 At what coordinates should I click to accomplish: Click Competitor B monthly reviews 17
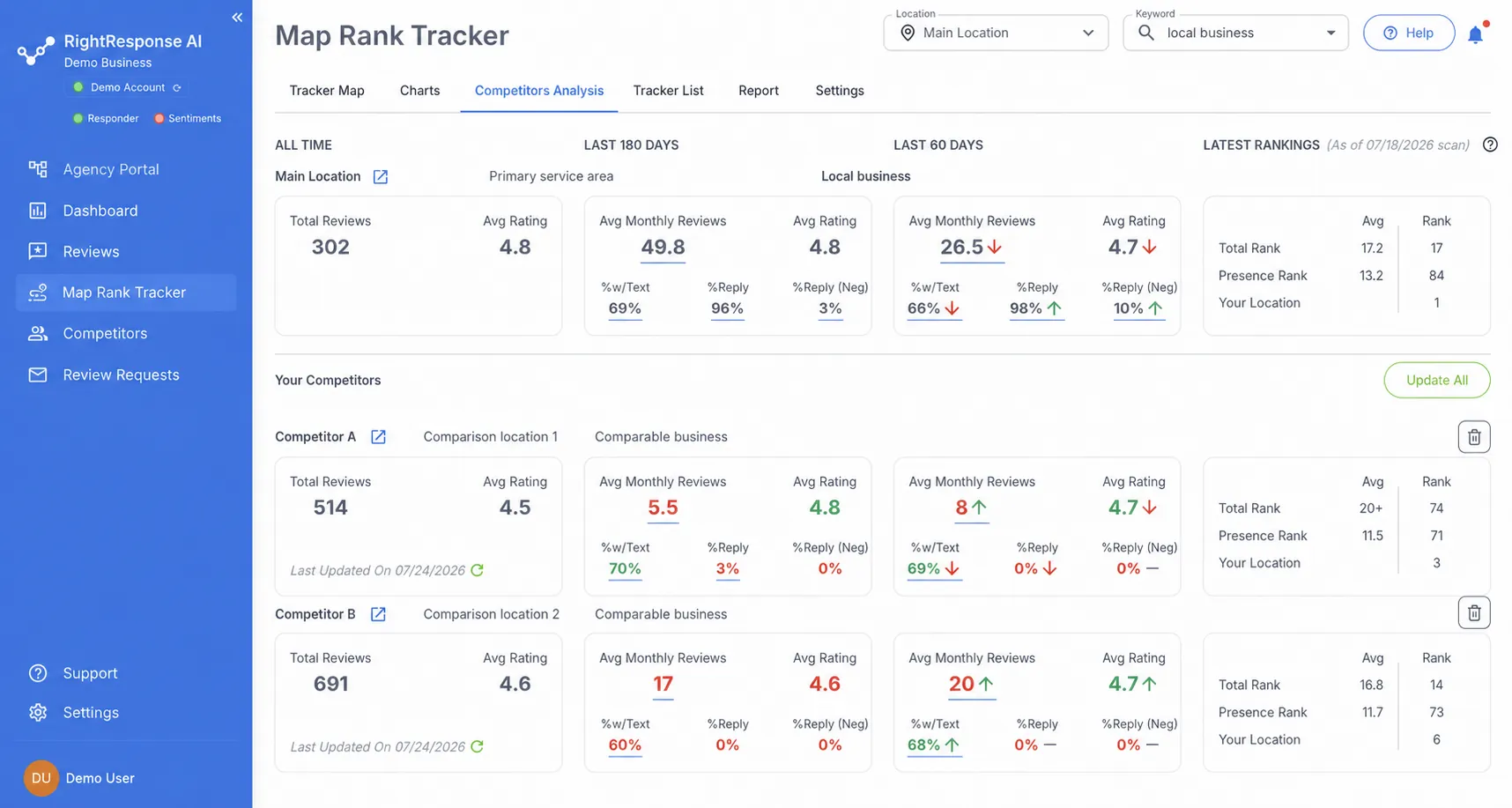tap(663, 684)
